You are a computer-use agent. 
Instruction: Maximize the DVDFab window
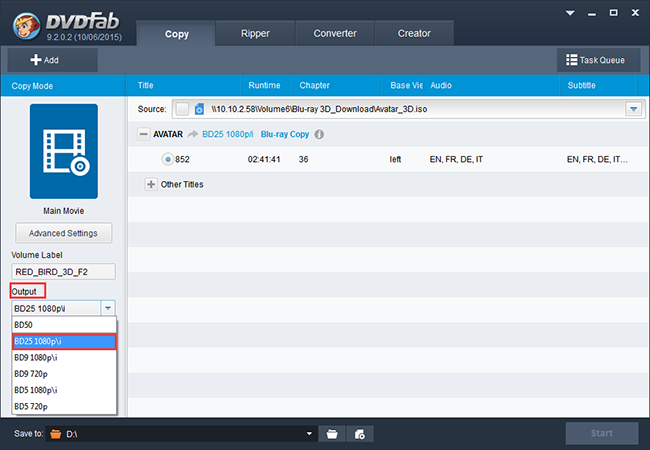pyautogui.click(x=614, y=13)
